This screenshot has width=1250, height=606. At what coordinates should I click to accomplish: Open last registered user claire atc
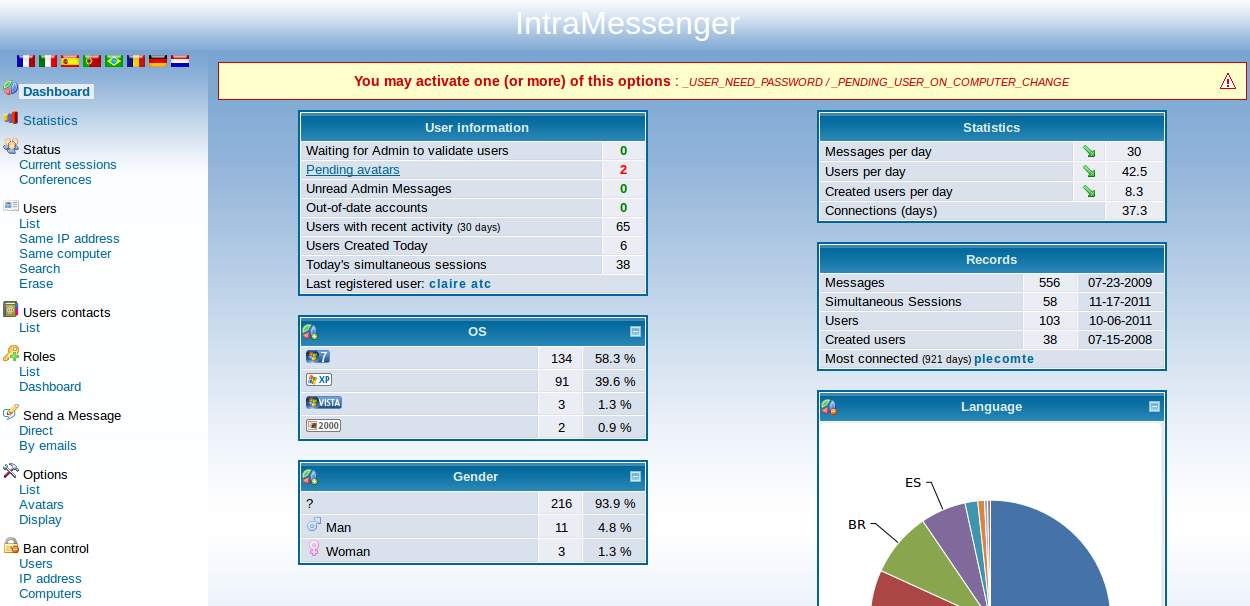[460, 284]
